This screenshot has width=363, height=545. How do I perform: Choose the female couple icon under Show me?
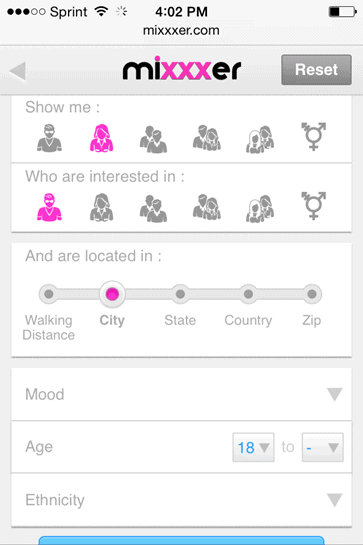coord(260,139)
